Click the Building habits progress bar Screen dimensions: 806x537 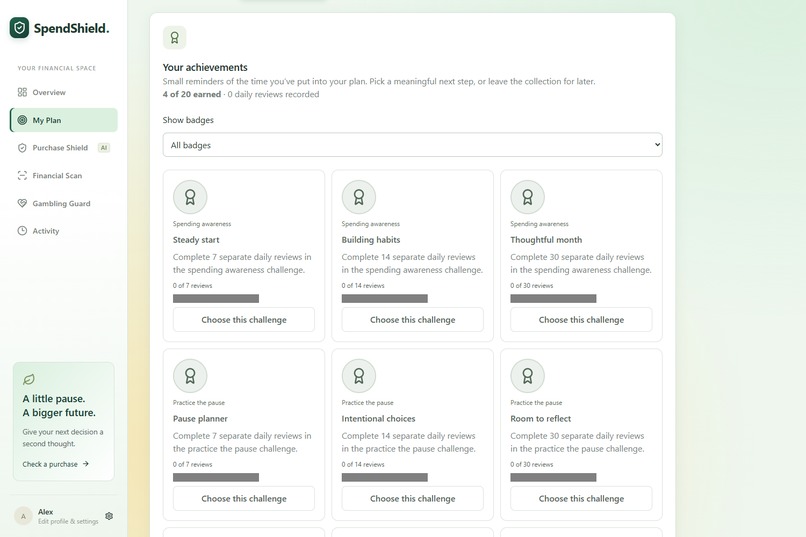[x=384, y=299]
